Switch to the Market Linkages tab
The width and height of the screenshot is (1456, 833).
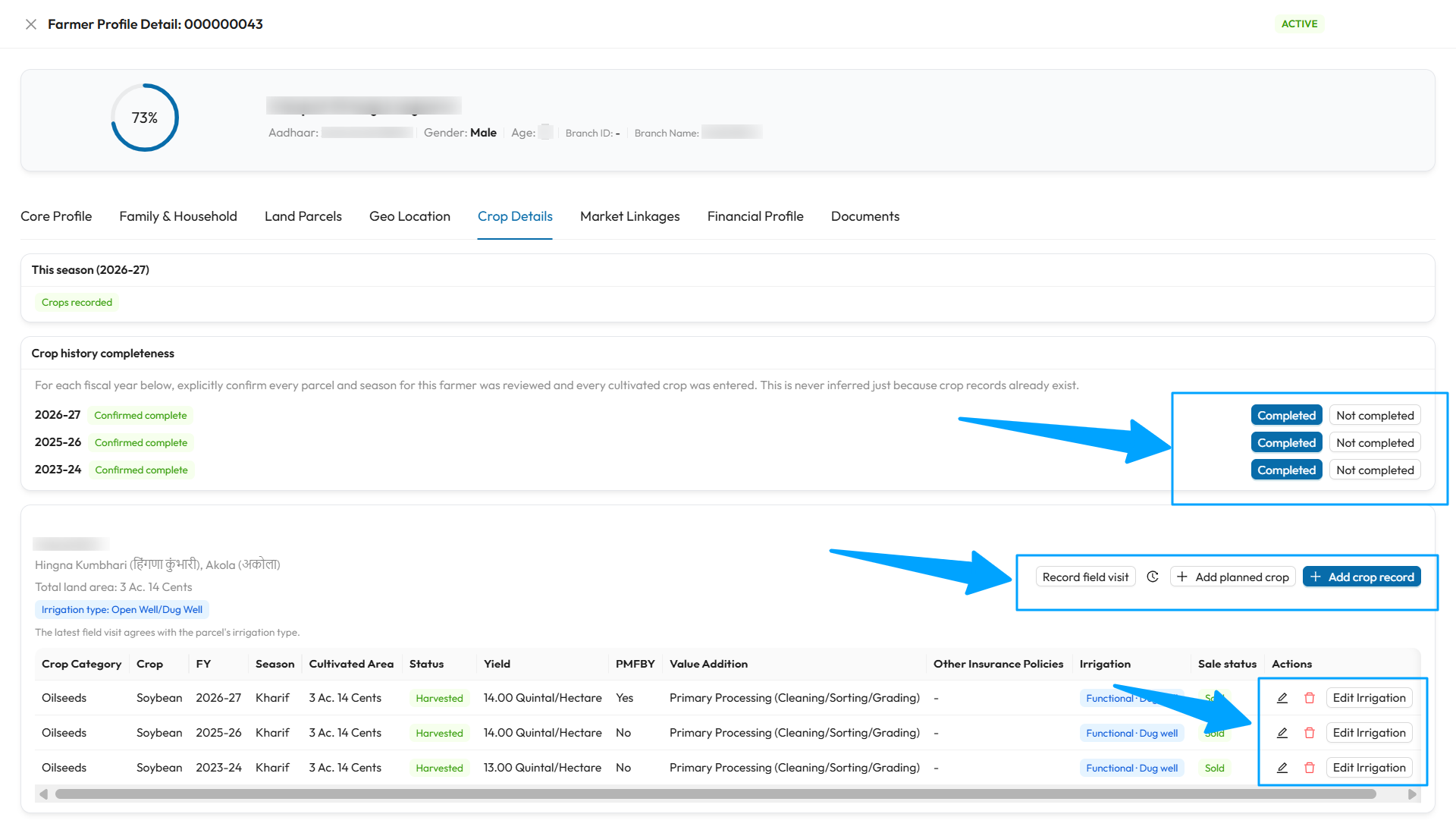pyautogui.click(x=630, y=216)
